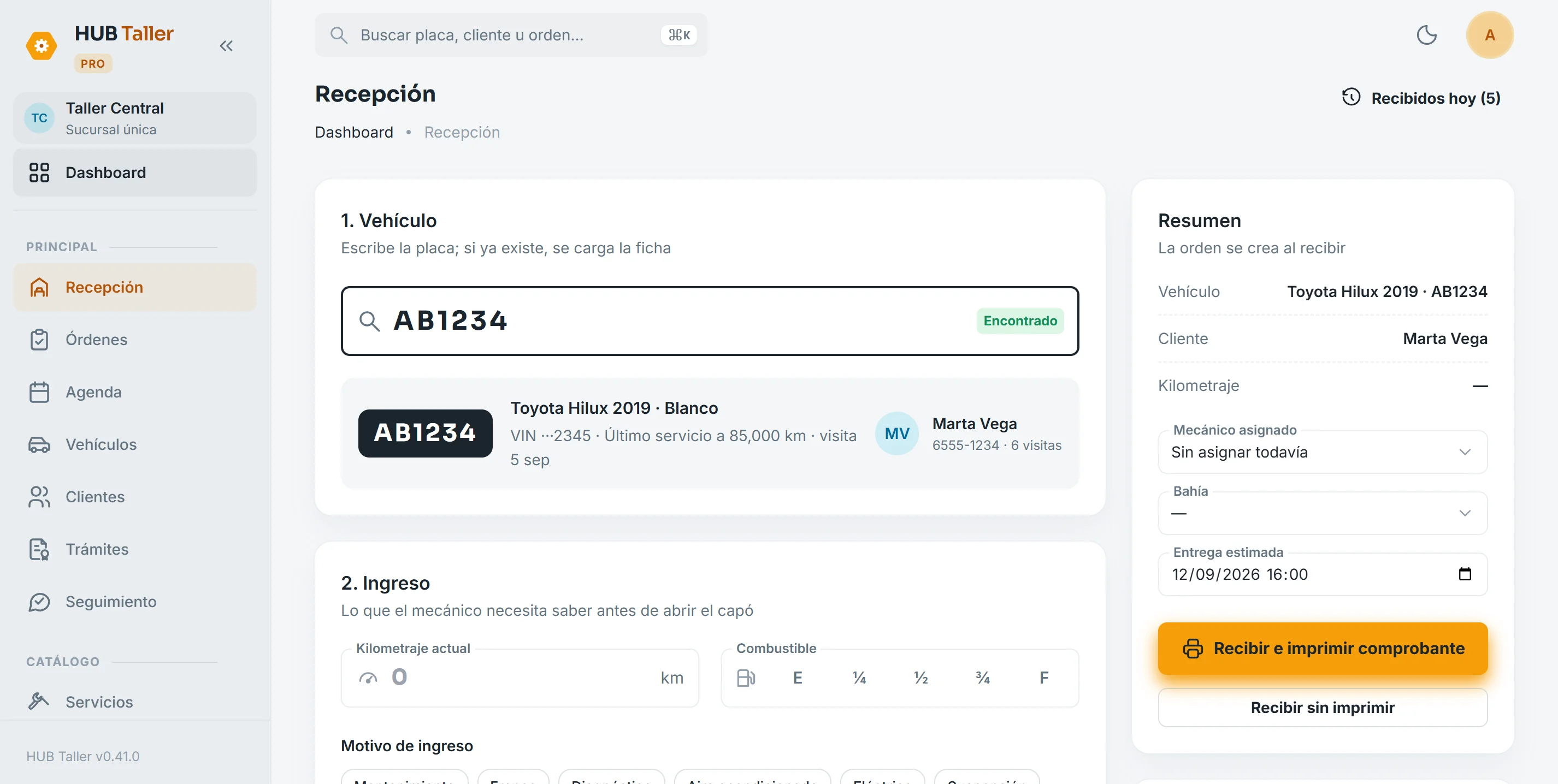This screenshot has height=784, width=1558.
Task: Click the Recibidos hoy history icon
Action: (1351, 97)
